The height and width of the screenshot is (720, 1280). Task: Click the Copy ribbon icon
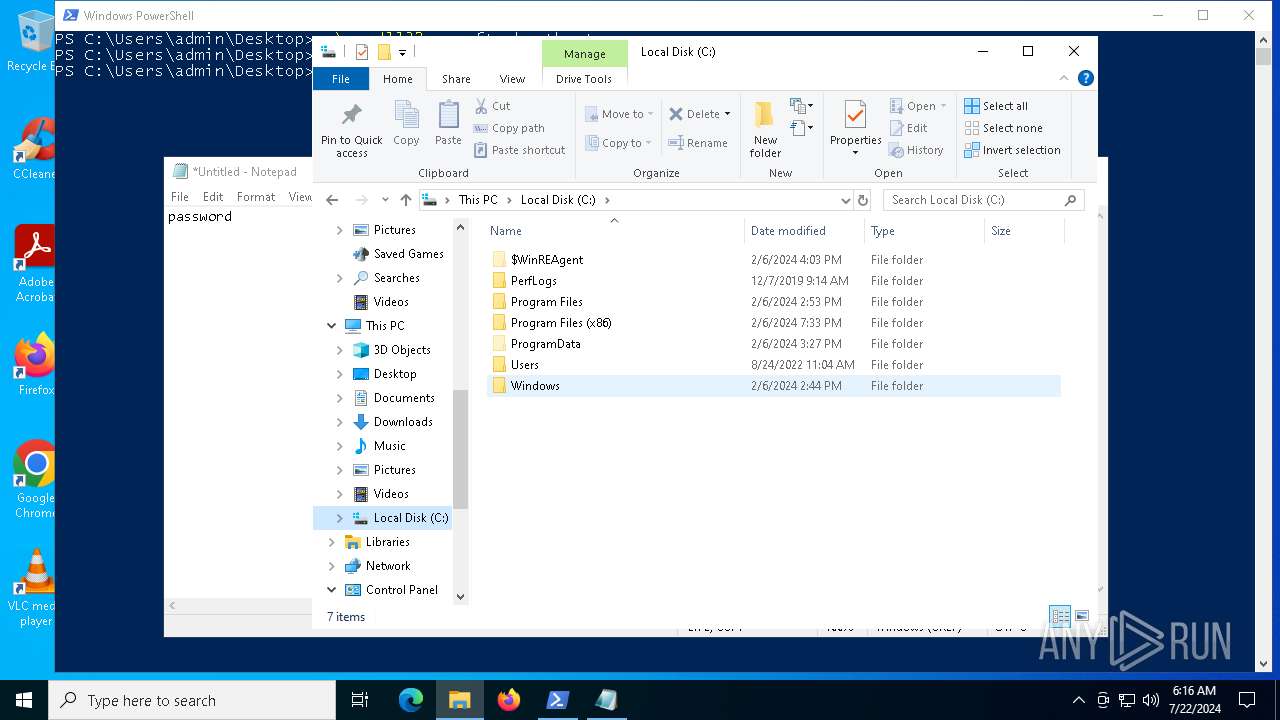tap(406, 123)
